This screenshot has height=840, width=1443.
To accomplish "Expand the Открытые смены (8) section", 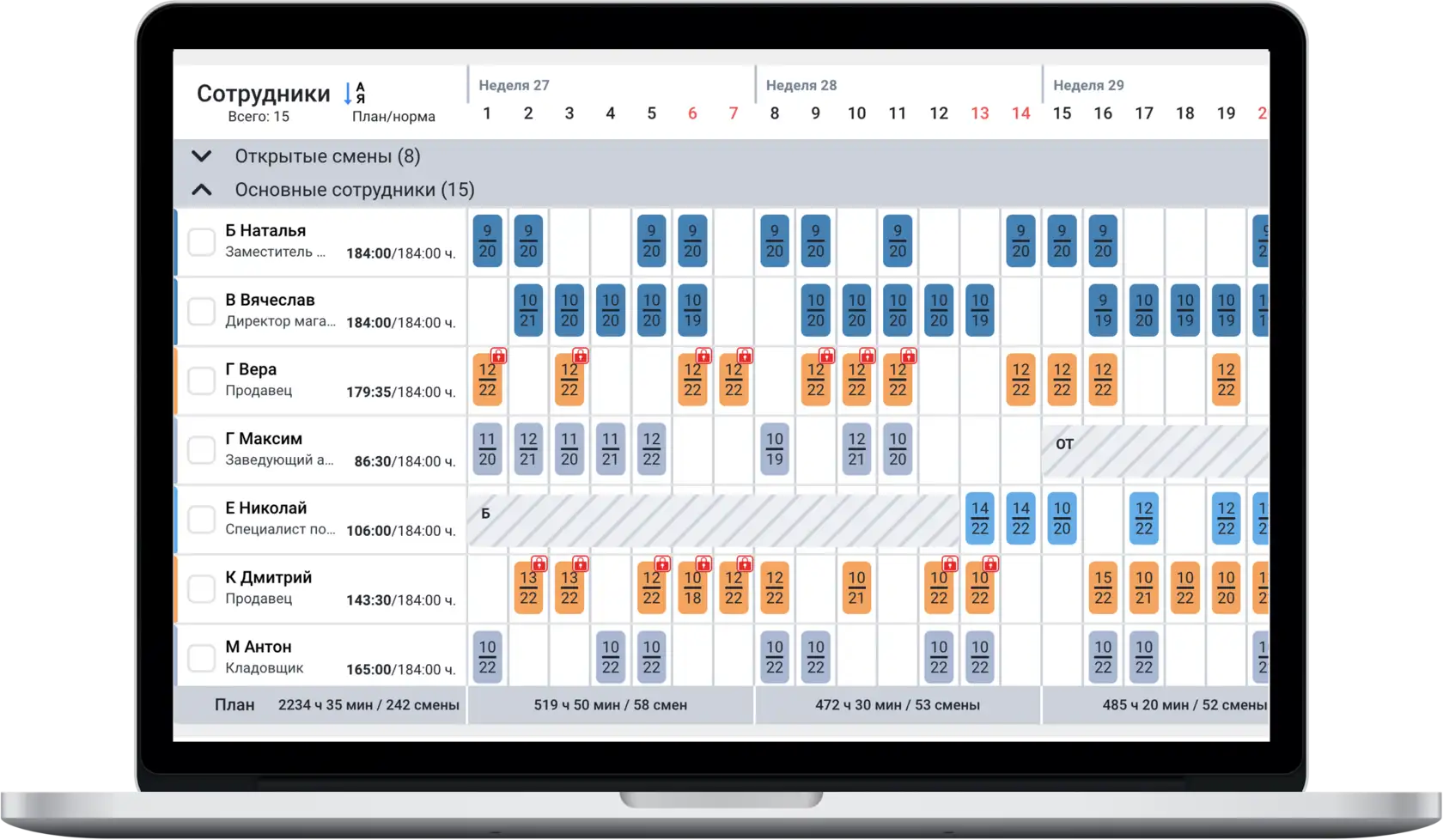I will [201, 156].
